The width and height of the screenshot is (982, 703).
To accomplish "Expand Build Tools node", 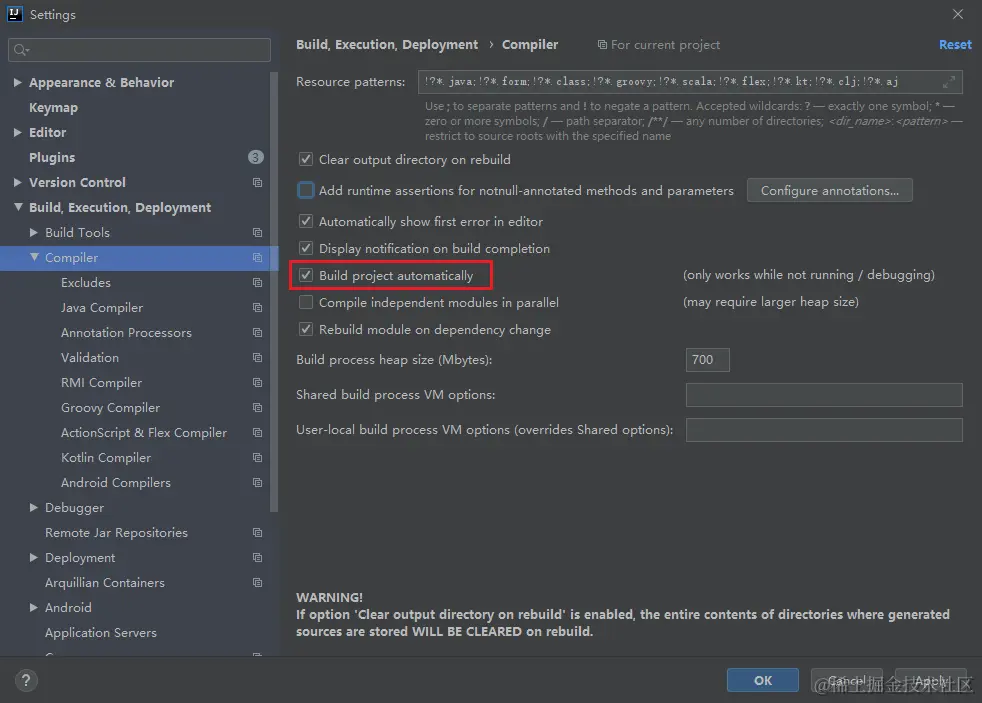I will 34,232.
